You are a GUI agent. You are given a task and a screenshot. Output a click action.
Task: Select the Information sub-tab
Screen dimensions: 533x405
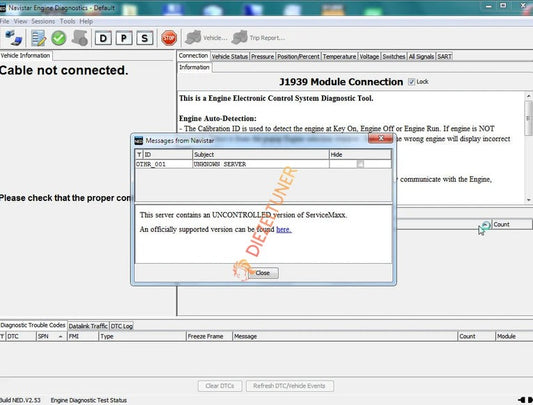click(194, 67)
